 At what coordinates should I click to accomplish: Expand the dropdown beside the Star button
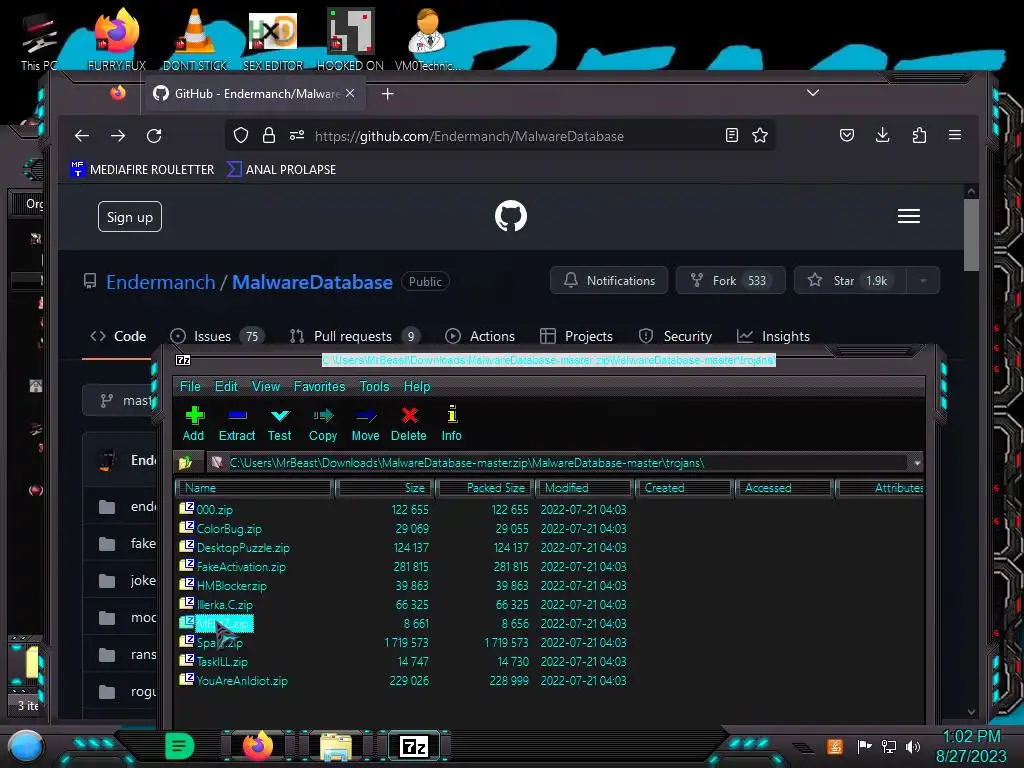923,281
